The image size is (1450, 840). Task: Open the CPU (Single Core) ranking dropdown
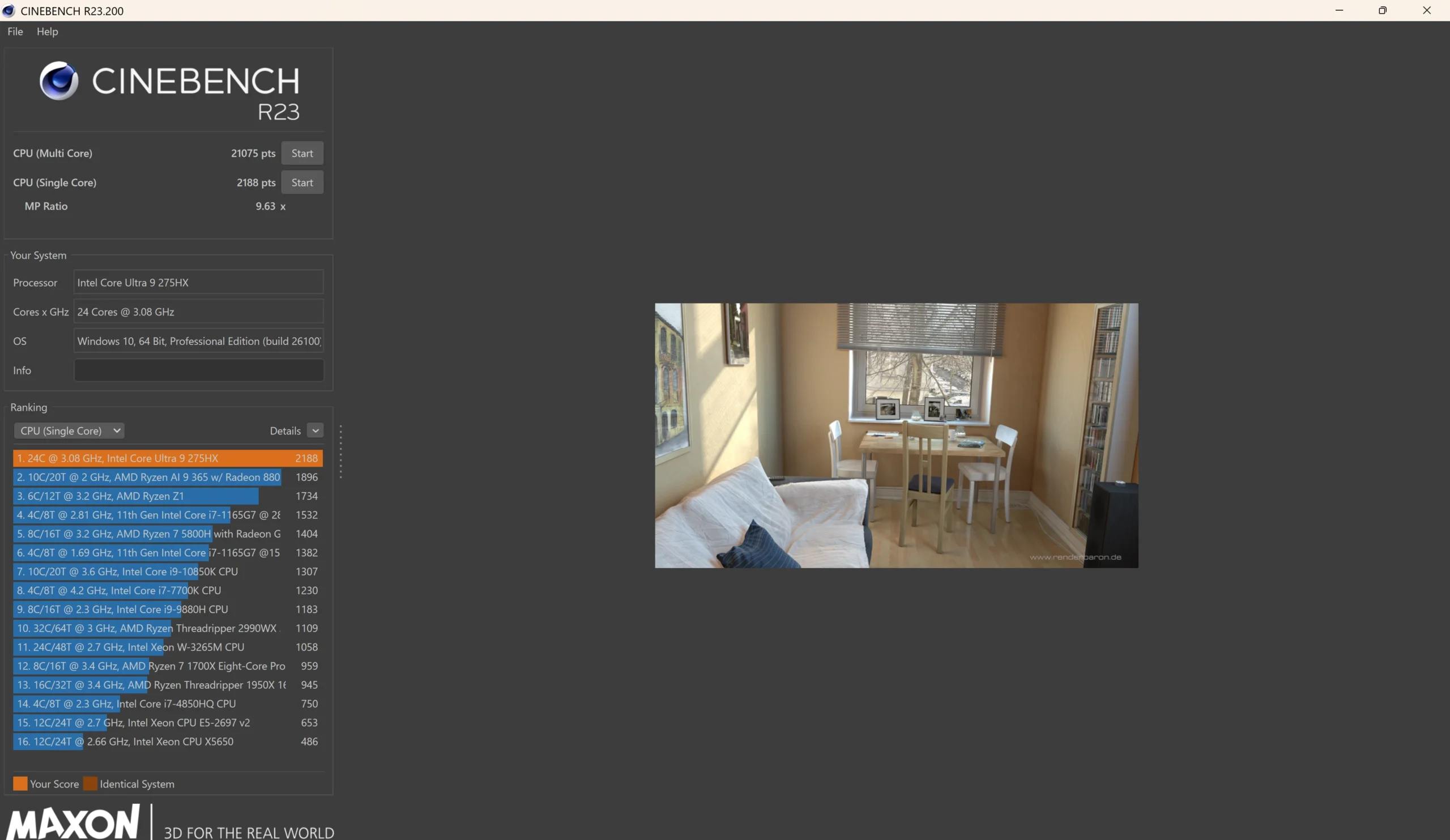click(69, 431)
